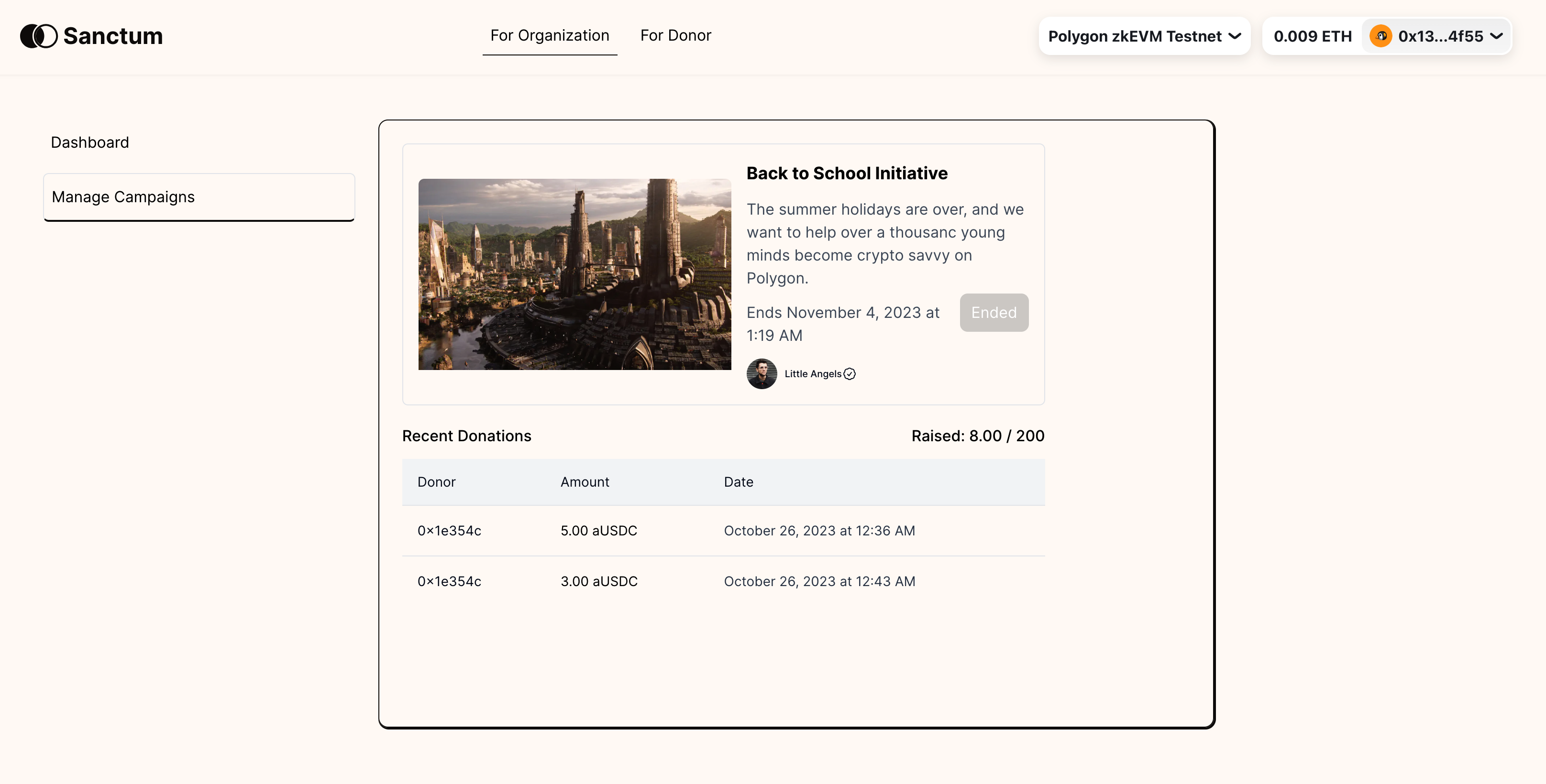Click the campaign cityscape image
This screenshot has width=1546, height=784.
(x=574, y=274)
